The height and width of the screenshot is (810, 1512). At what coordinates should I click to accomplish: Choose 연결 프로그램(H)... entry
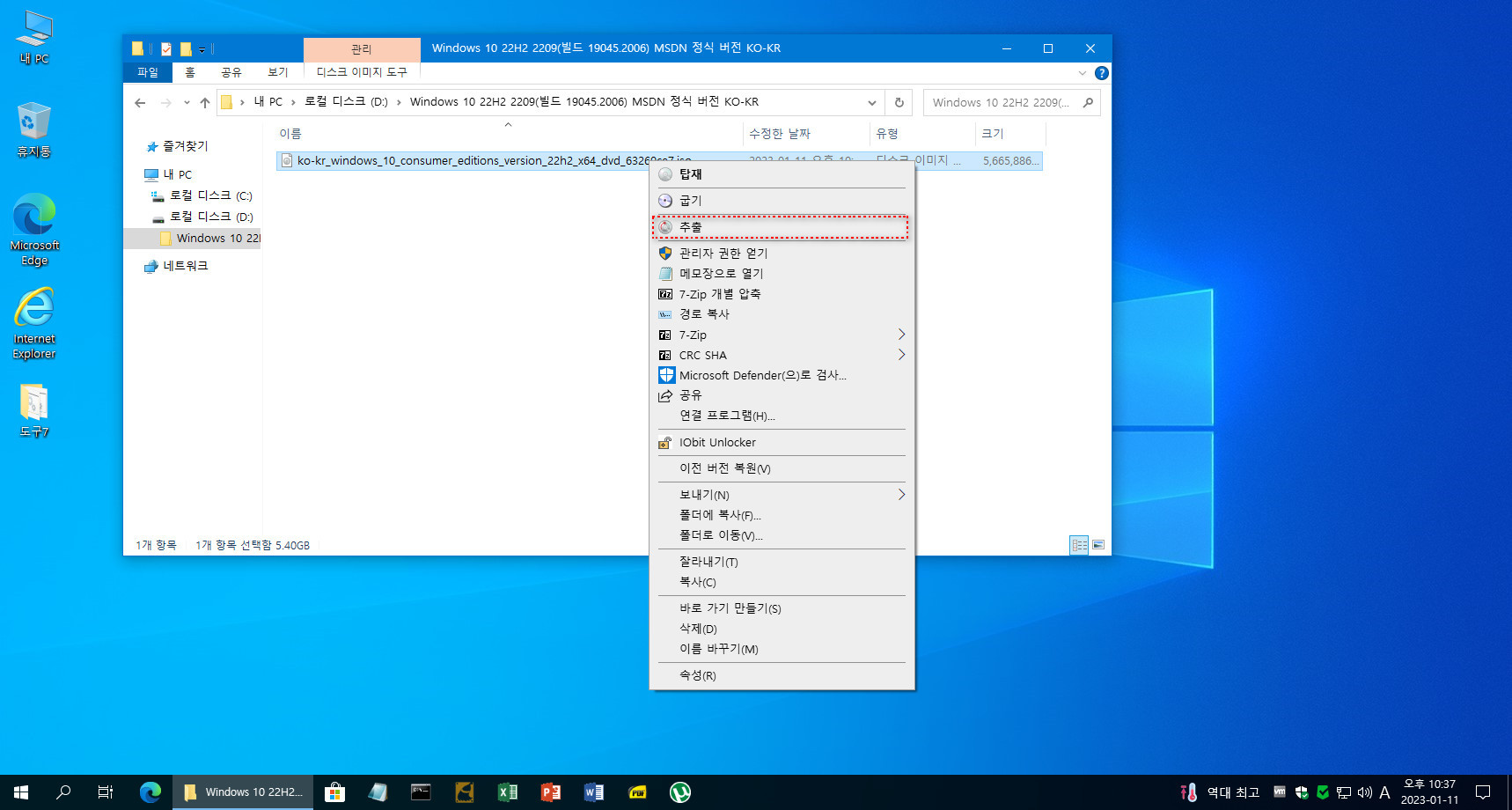(782, 416)
